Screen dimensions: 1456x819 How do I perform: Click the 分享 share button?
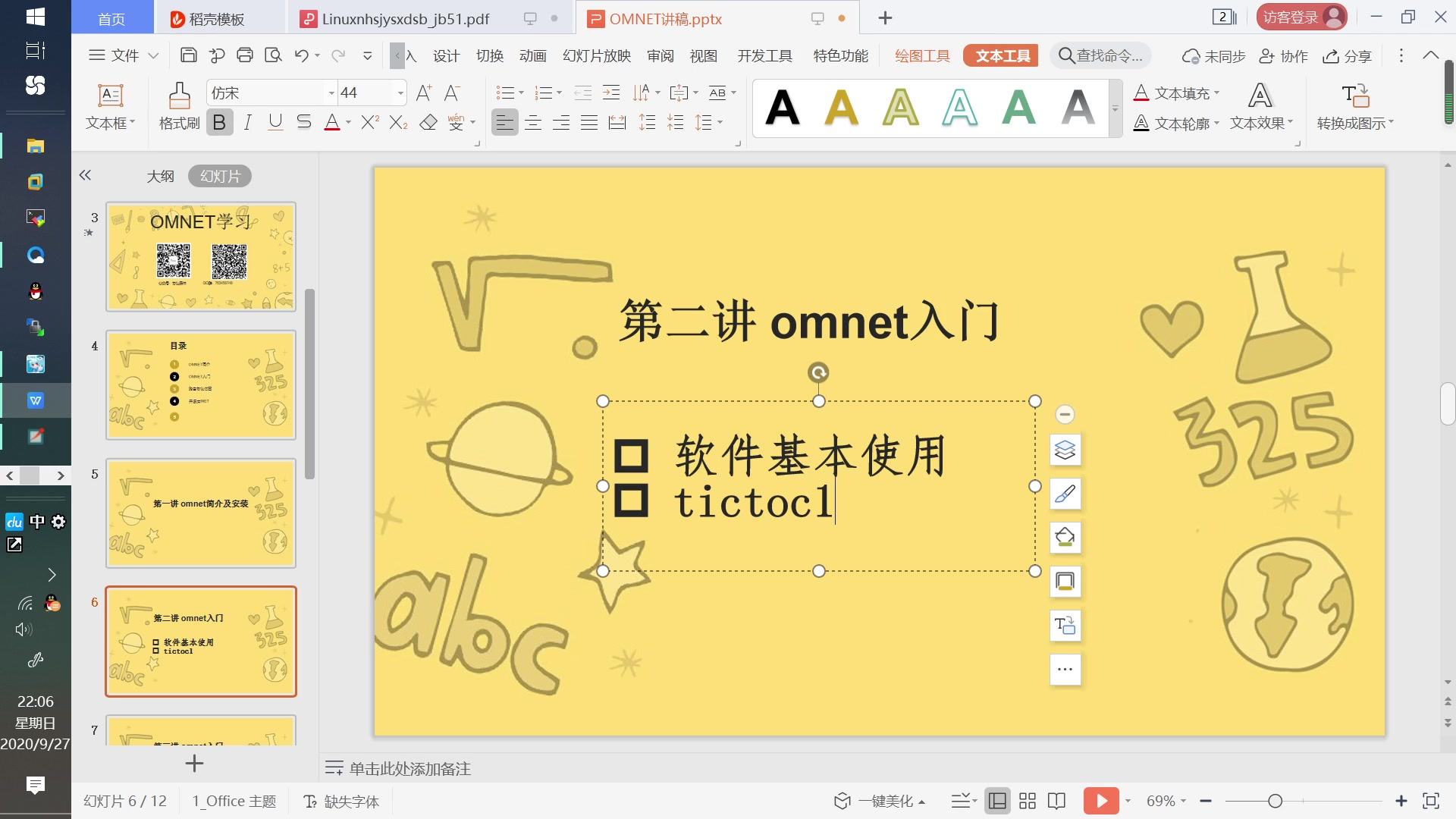click(x=1347, y=56)
